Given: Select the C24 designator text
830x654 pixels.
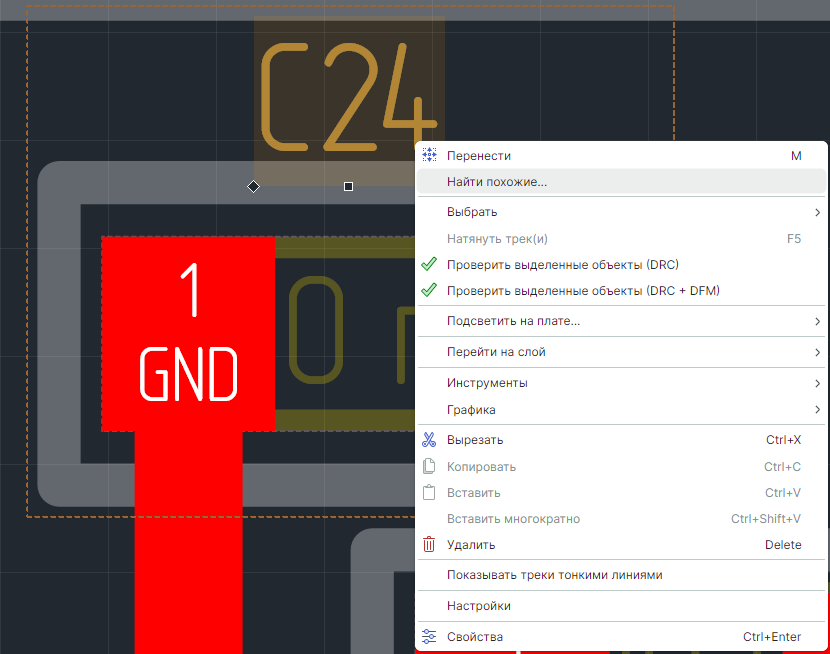Looking at the screenshot, I should coord(349,96).
